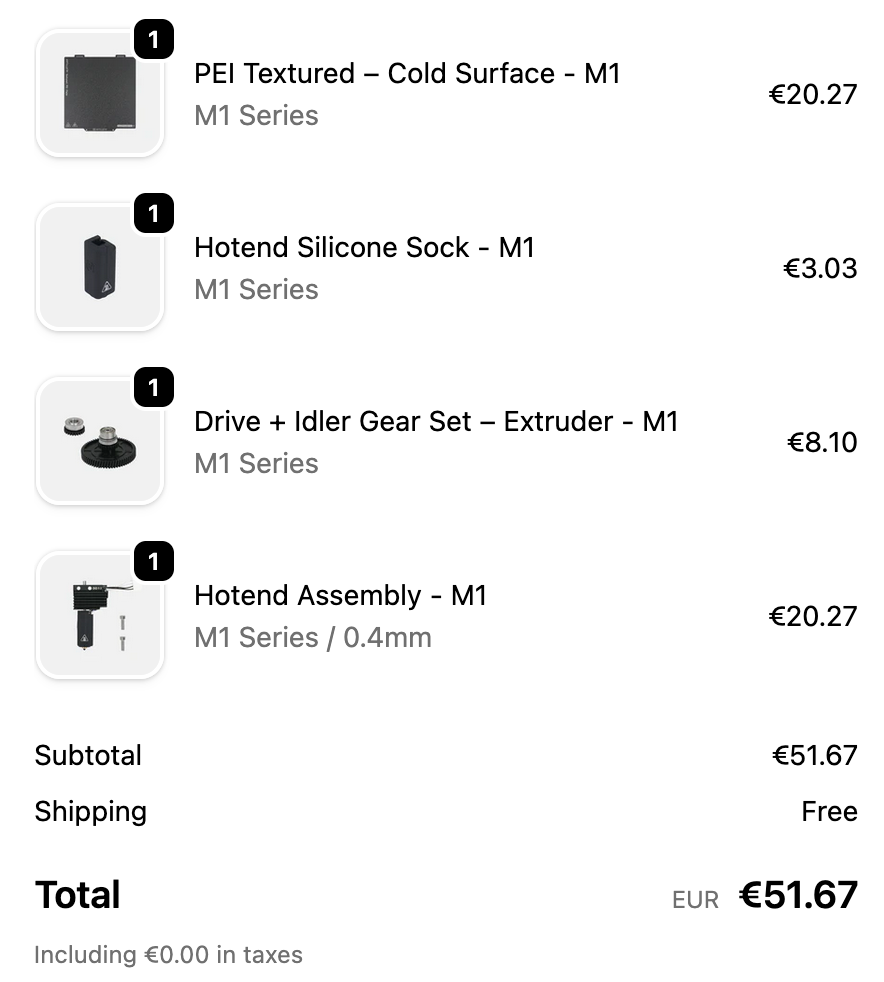Click the PEI Textured plate product thumbnail
The image size is (884, 982).
(99, 93)
